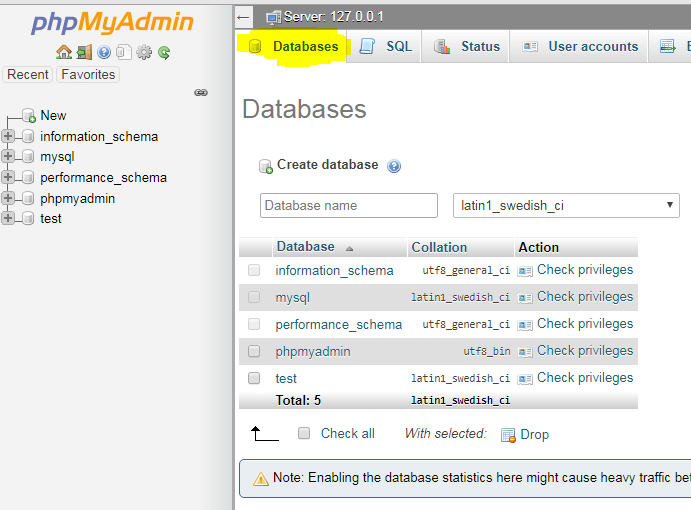Viewport: 691px width, 510px height.
Task: Click the Drop link for selected databases
Action: [535, 434]
